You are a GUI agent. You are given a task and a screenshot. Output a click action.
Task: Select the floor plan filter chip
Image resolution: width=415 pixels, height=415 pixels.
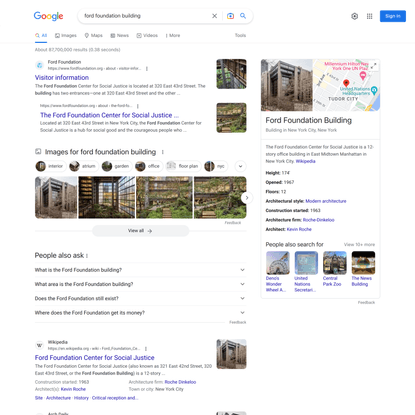(183, 166)
